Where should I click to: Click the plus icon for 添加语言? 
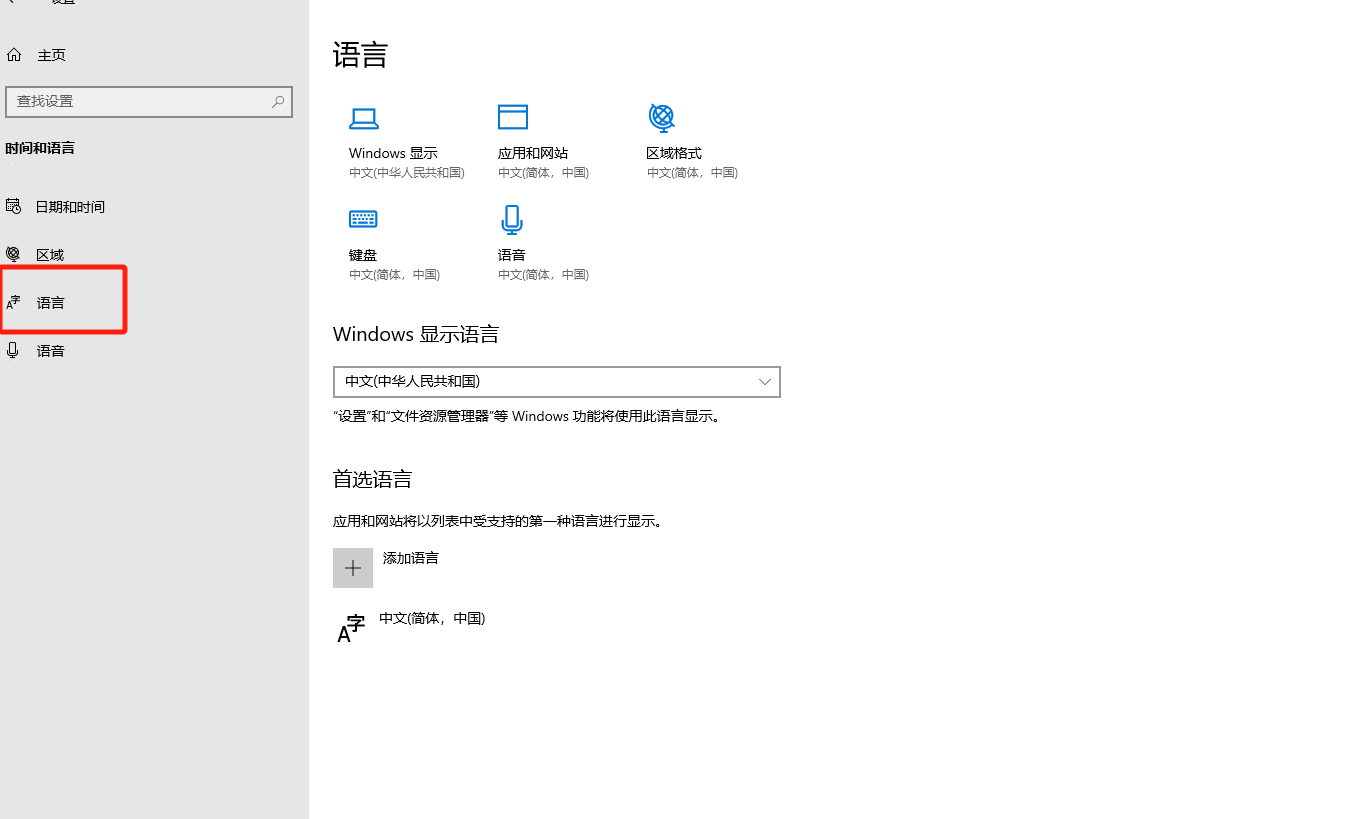(353, 568)
